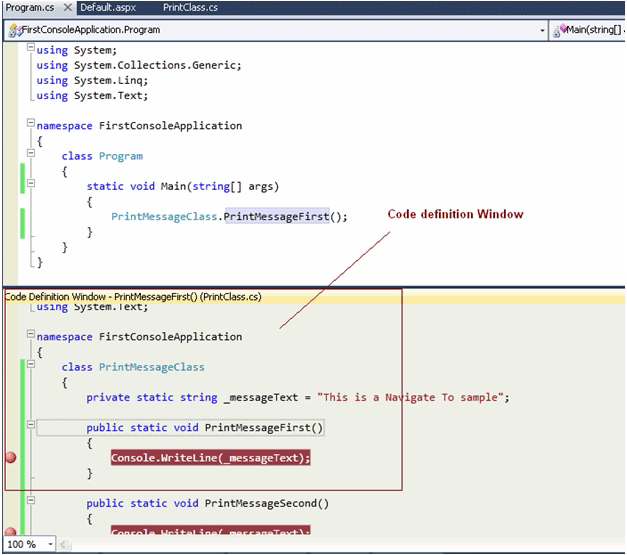Collapse the PrintMessageSecond() method block
Image resolution: width=627 pixels, height=555 pixels.
pos(31,500)
